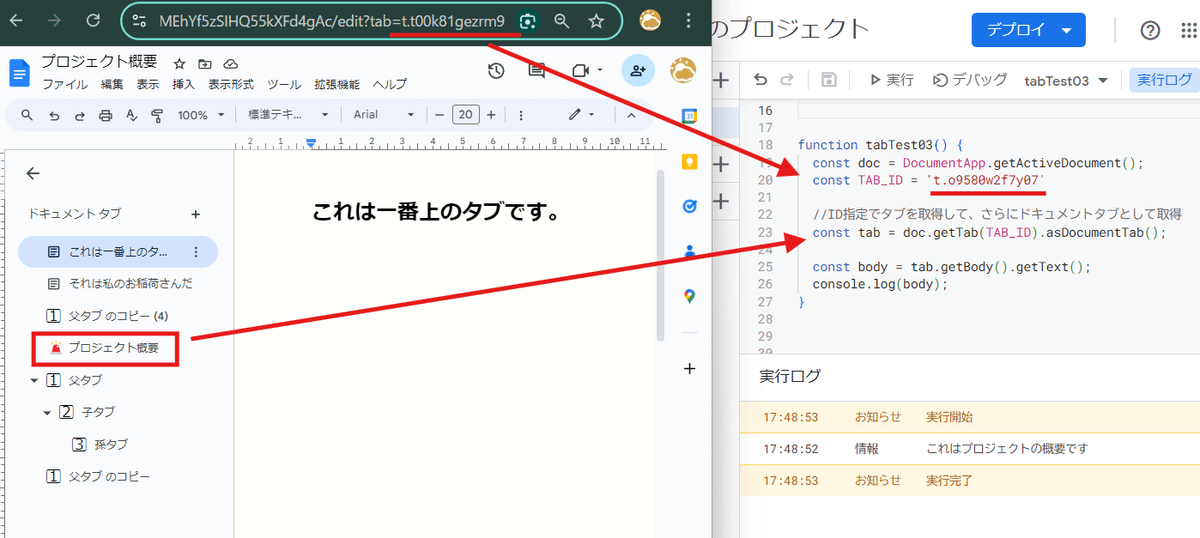Open 表示 menu
The height and width of the screenshot is (538, 1200).
coord(148,84)
